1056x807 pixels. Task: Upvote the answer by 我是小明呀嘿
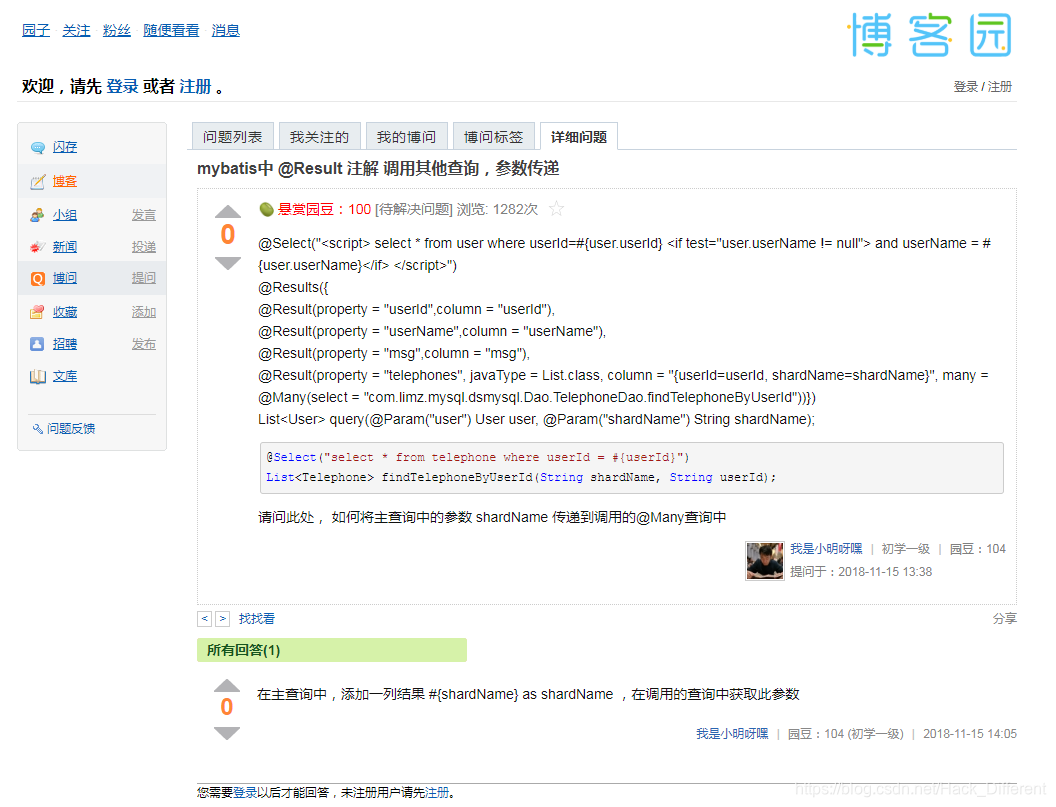(x=227, y=686)
